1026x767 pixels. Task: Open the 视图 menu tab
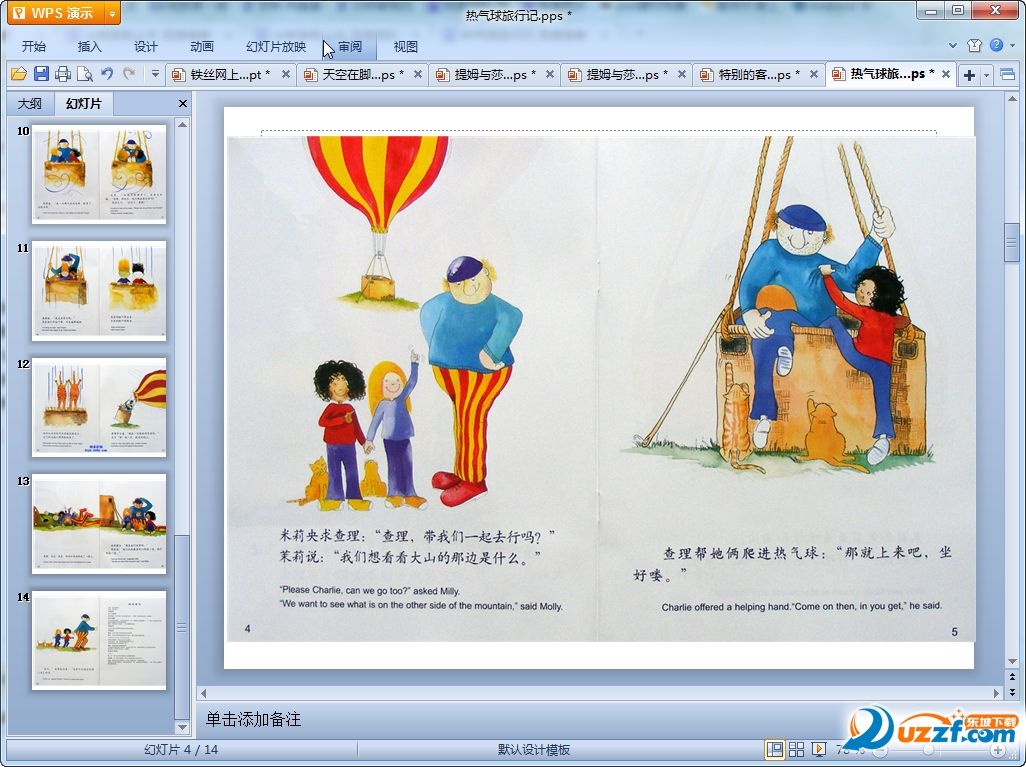406,46
